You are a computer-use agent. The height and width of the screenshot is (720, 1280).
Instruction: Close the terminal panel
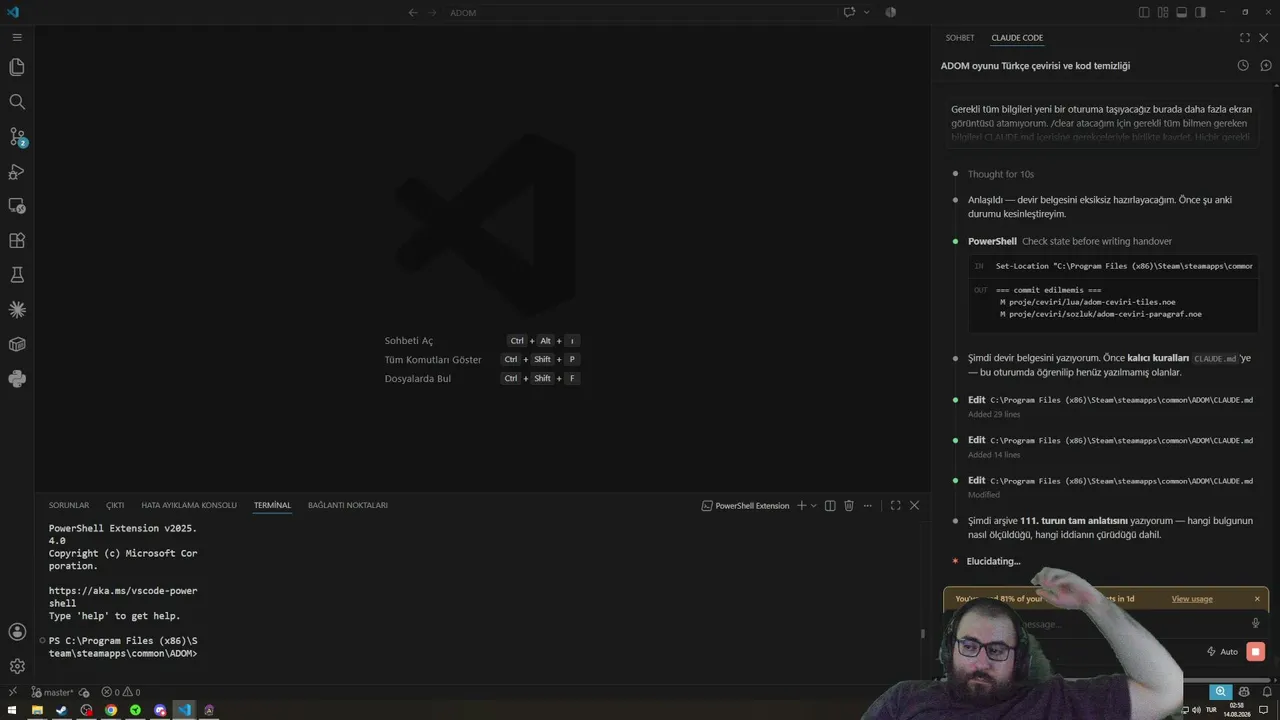[x=914, y=506]
